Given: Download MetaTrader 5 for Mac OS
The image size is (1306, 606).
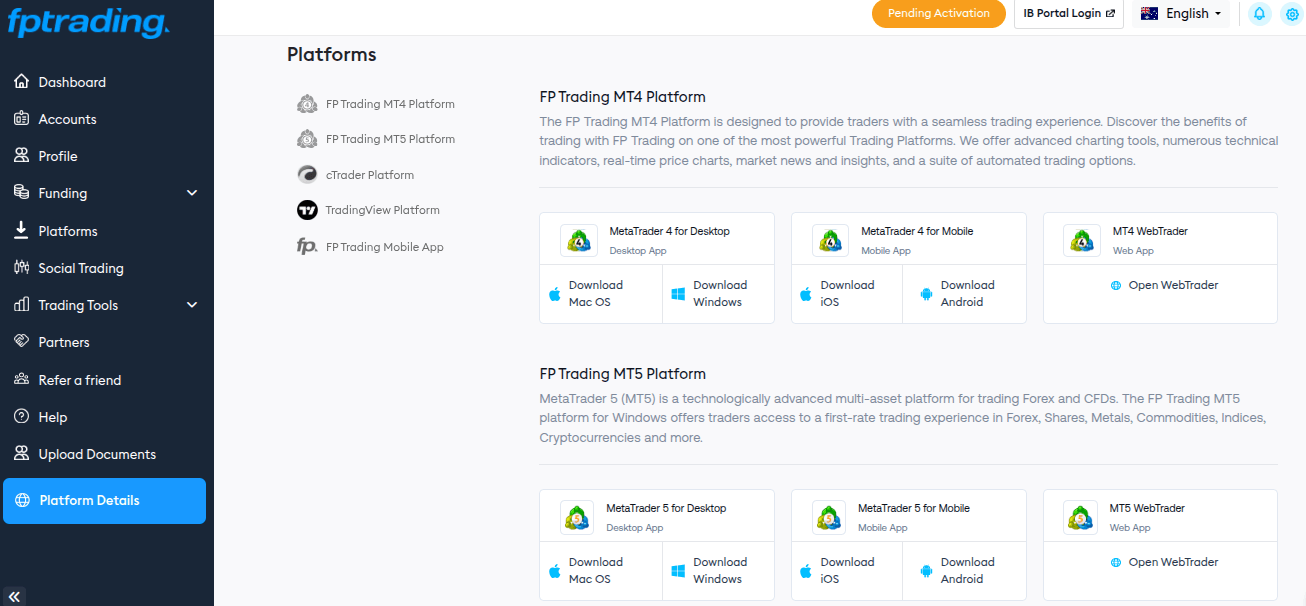Looking at the screenshot, I should click(601, 571).
